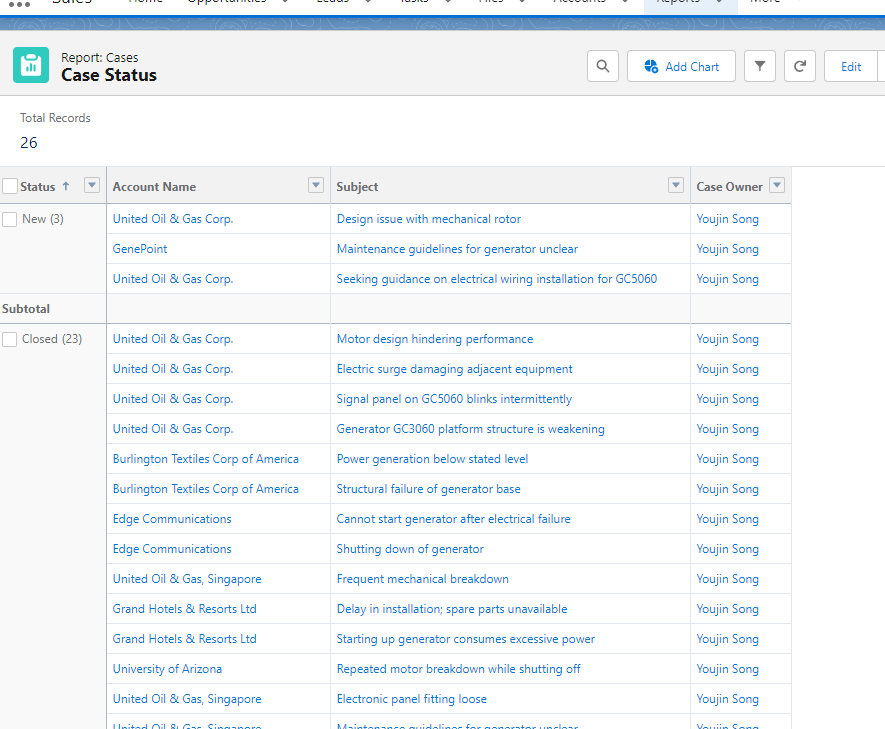Open Youjin Song owner for University of Arizona row
The width and height of the screenshot is (885, 729).
728,669
